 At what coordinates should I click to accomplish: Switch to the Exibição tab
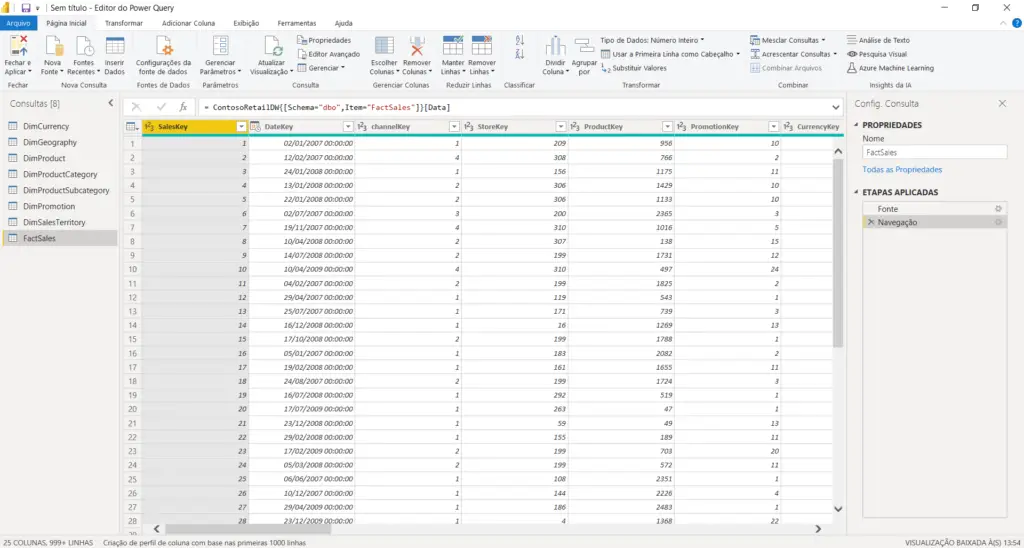246,23
